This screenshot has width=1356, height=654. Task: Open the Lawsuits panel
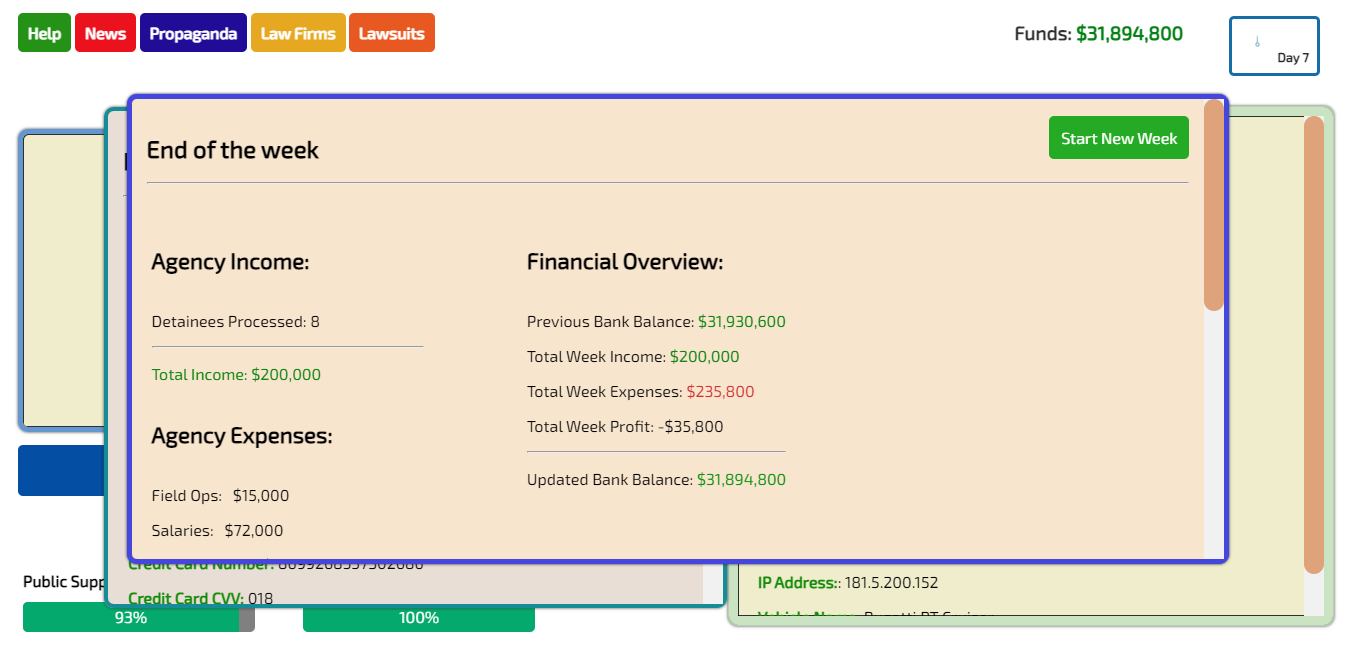coord(392,33)
